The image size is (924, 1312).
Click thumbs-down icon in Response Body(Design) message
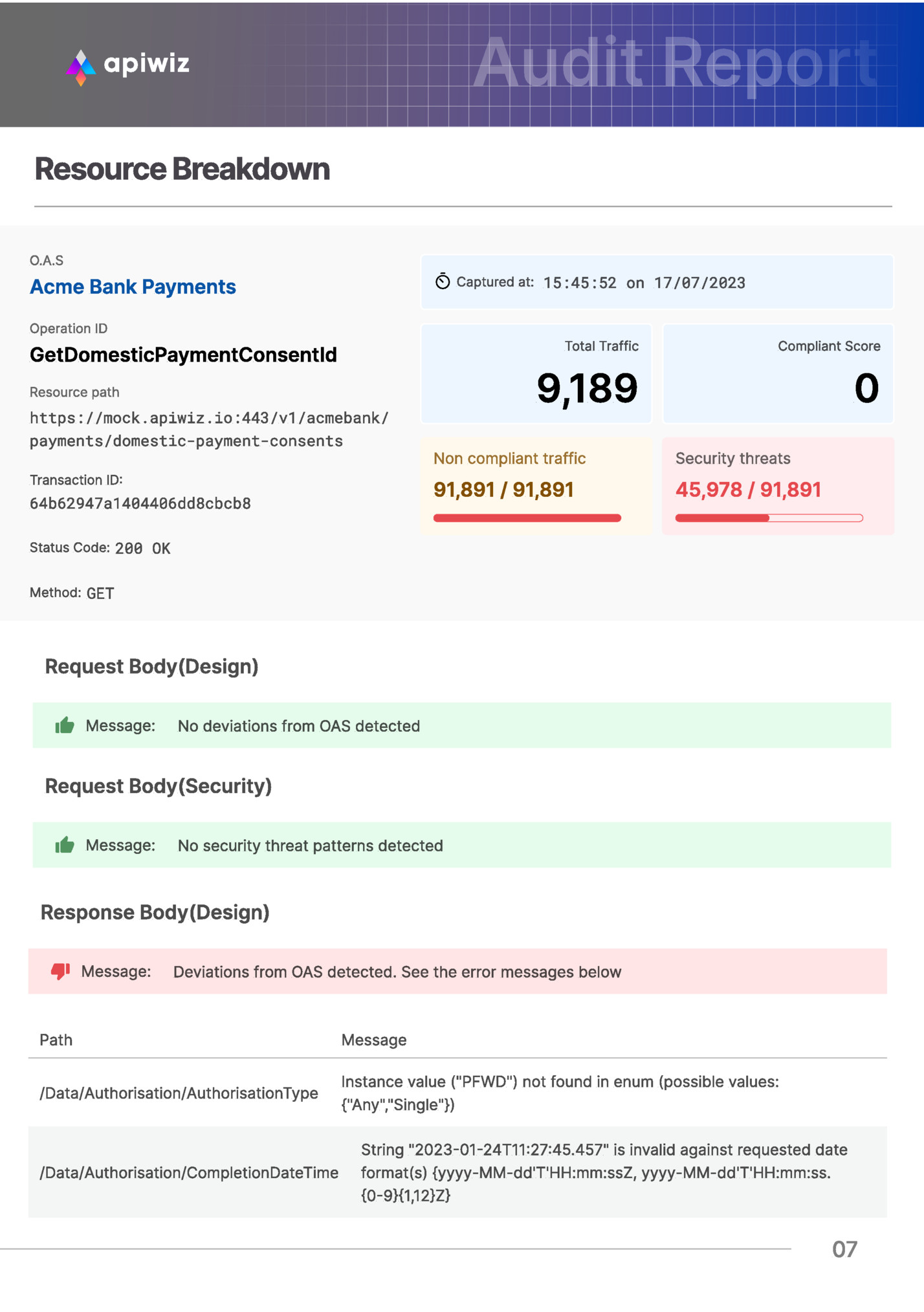(60, 971)
